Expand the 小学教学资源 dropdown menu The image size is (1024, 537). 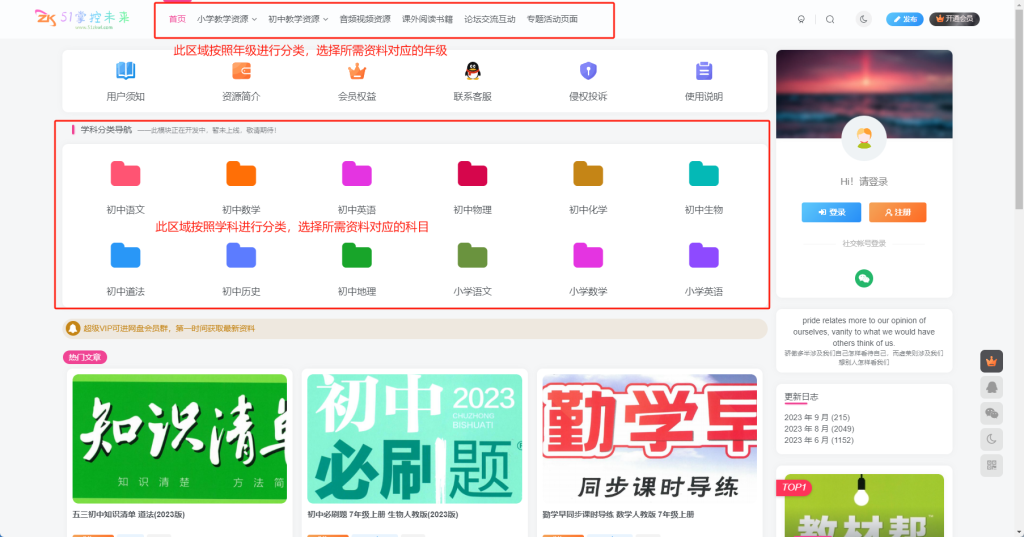(227, 19)
